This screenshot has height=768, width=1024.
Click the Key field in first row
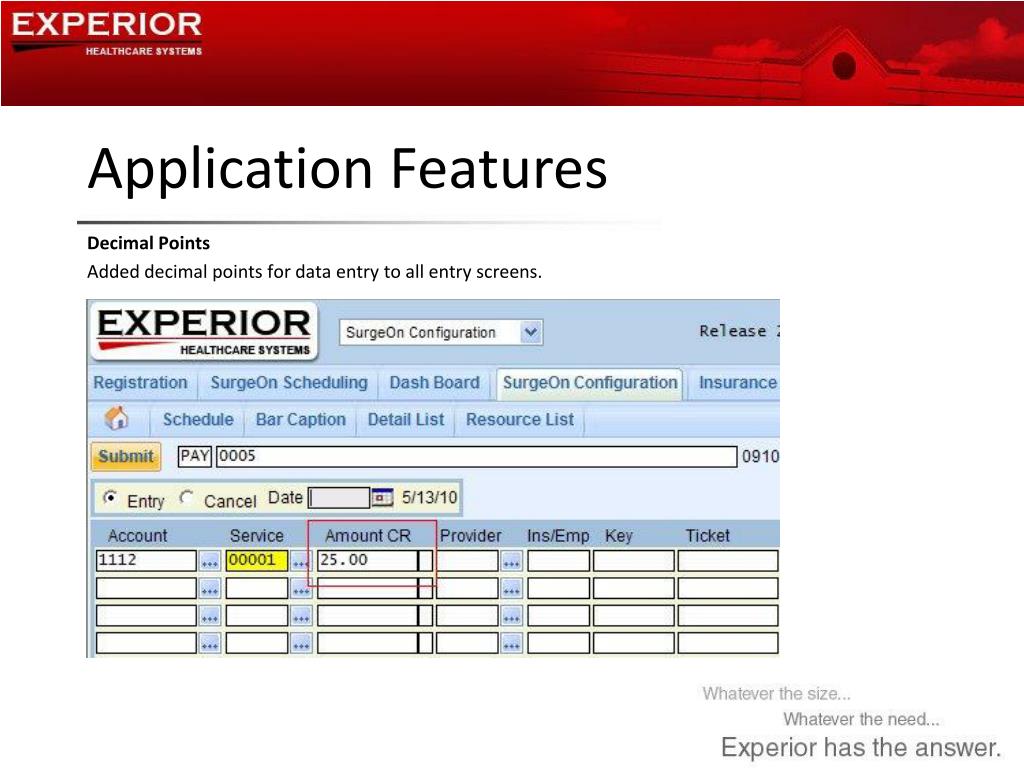633,560
